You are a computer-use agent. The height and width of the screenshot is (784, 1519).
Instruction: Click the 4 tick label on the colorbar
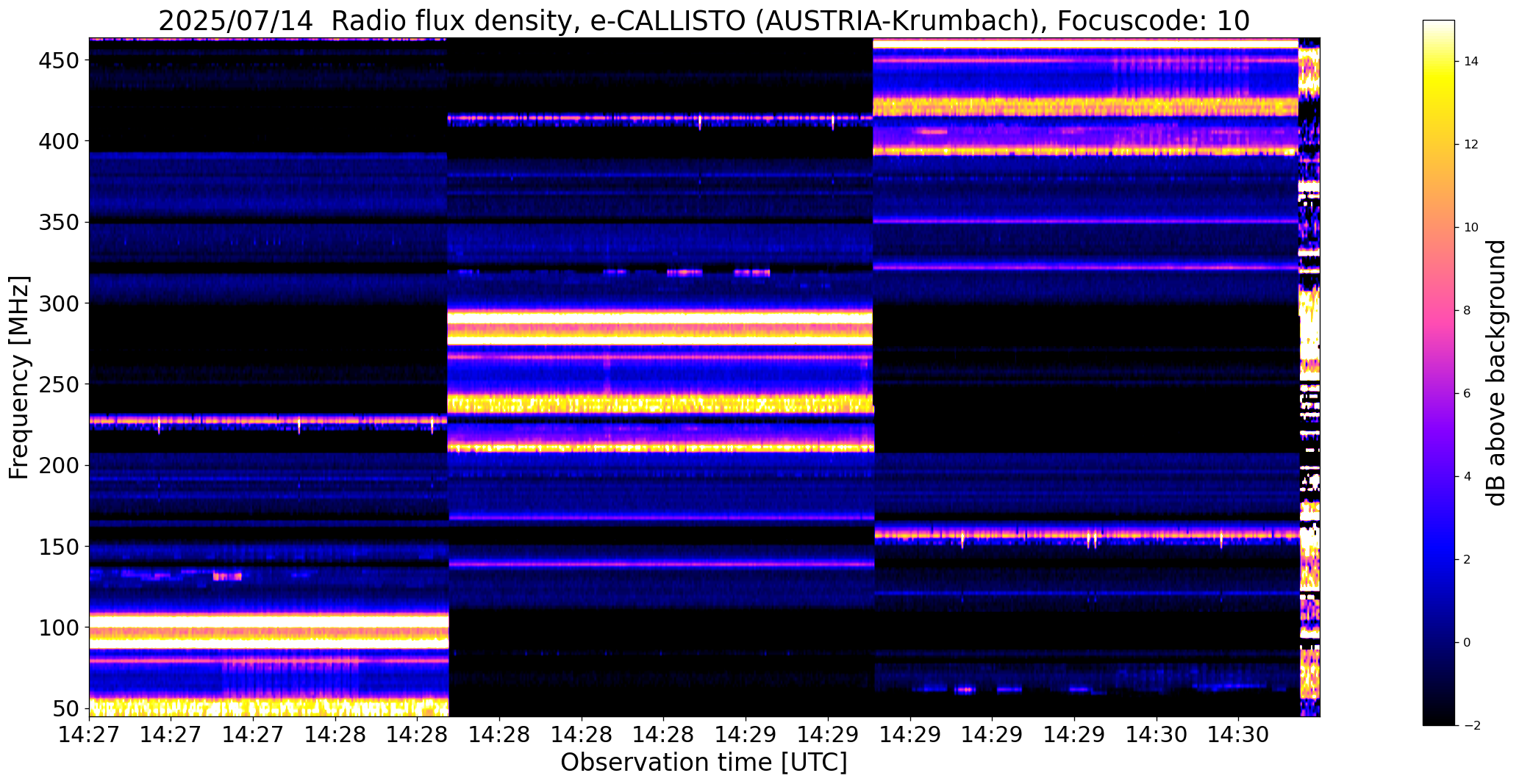pos(1468,477)
